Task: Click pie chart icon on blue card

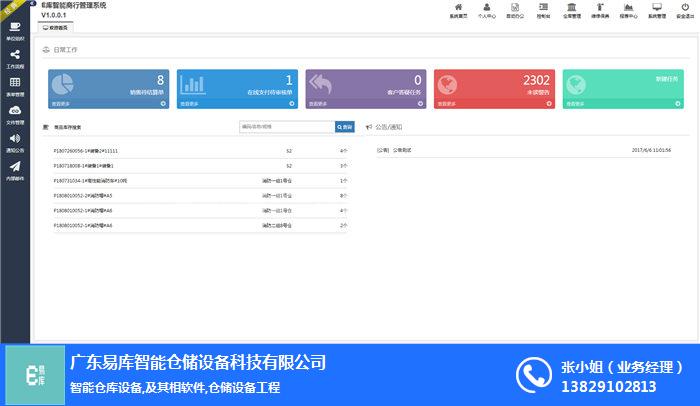Action: 62,84
